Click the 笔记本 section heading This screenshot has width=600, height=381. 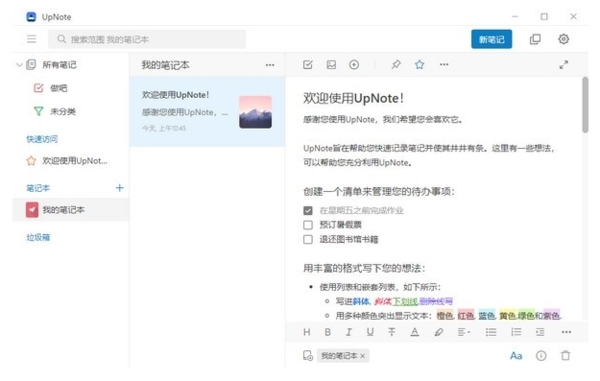pyautogui.click(x=38, y=188)
